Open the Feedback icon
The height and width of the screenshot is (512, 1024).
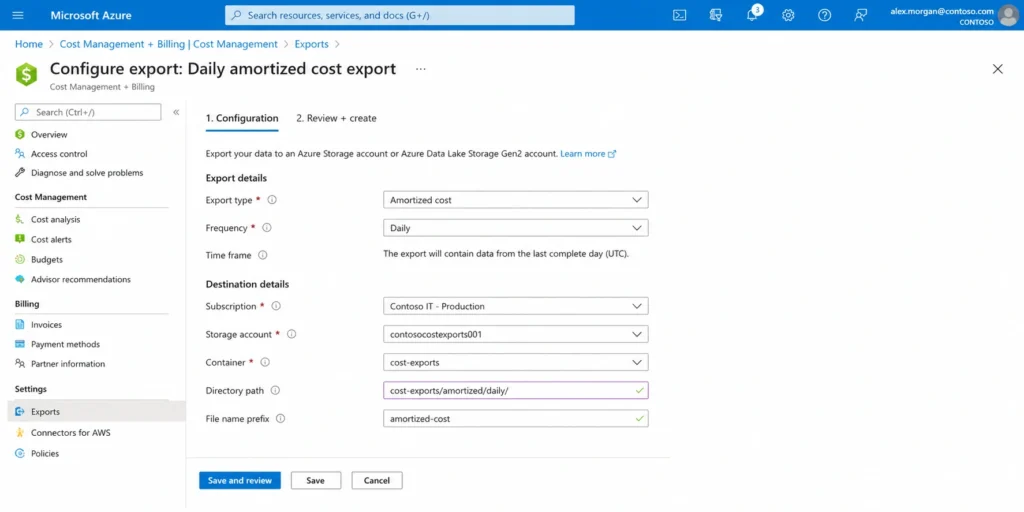tap(861, 15)
